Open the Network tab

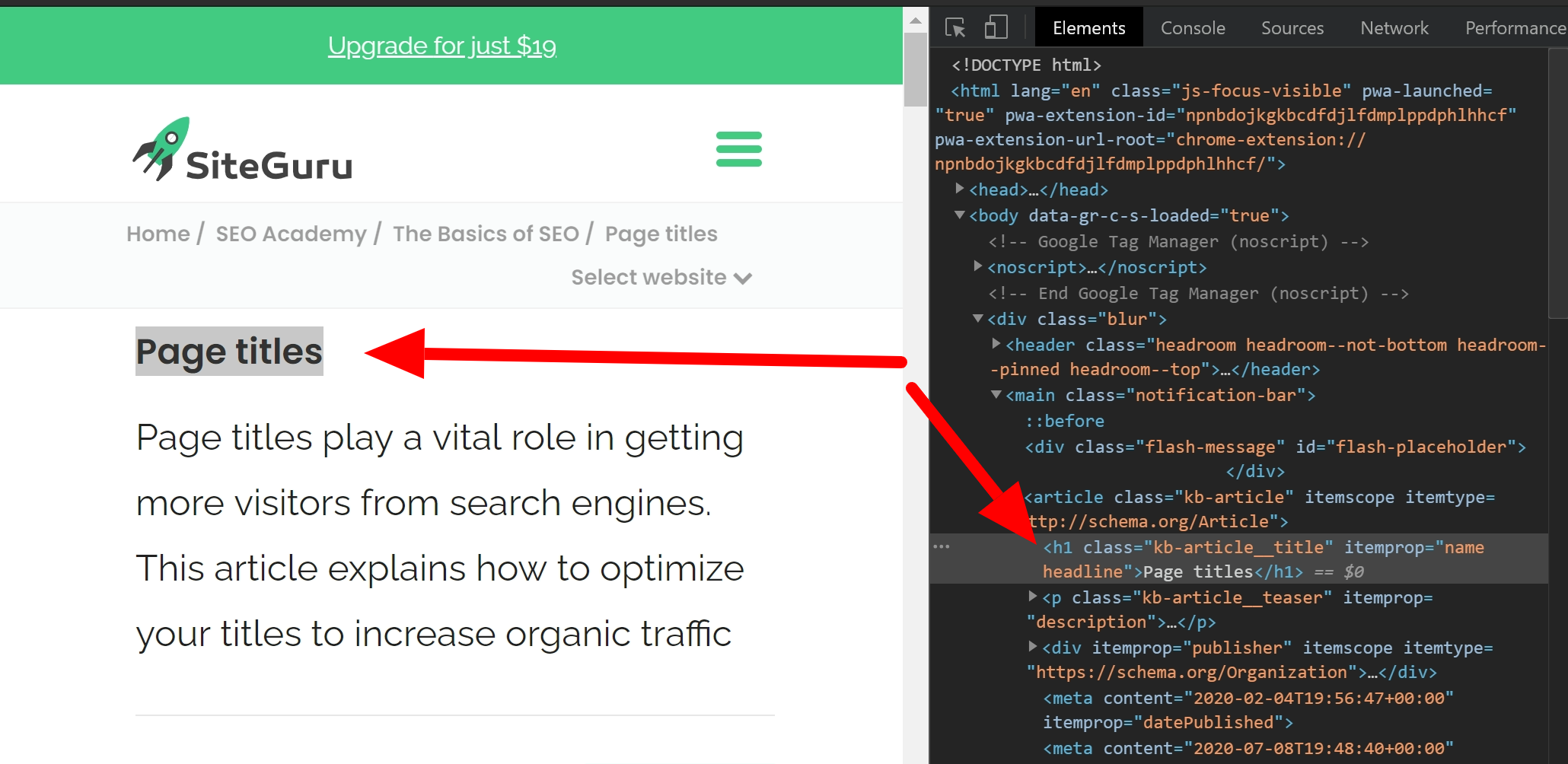coord(1394,27)
